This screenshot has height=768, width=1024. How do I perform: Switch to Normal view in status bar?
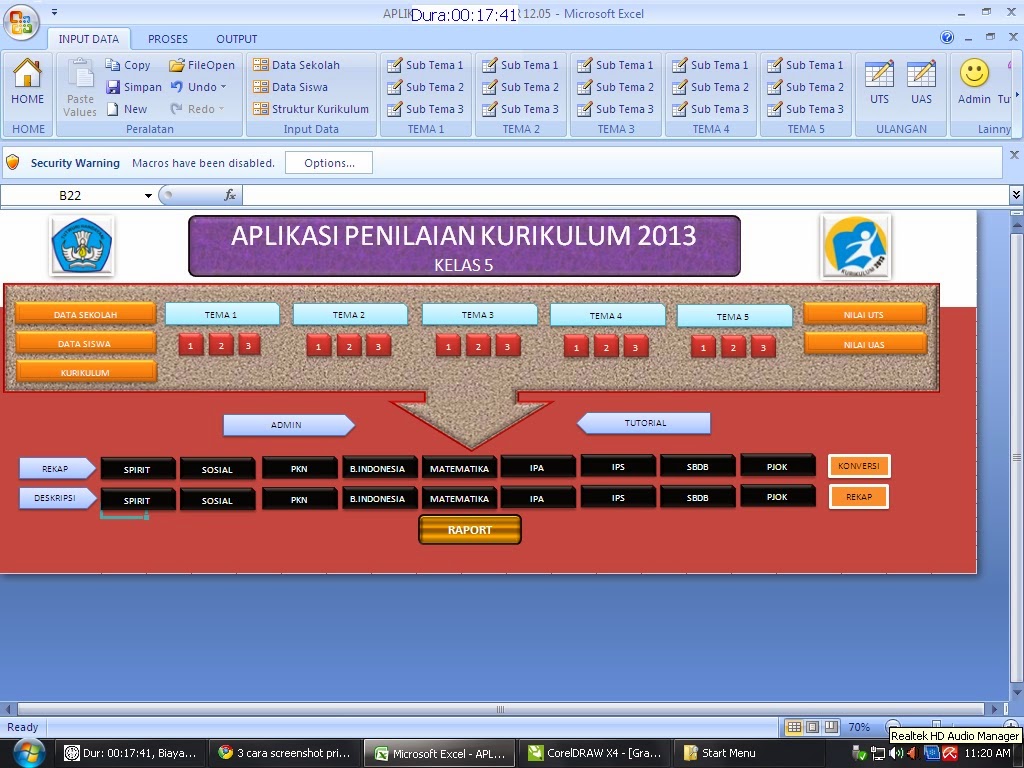pyautogui.click(x=793, y=727)
